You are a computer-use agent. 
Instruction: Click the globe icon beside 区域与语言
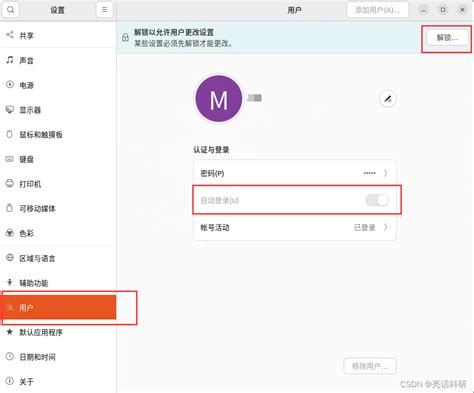[10, 258]
